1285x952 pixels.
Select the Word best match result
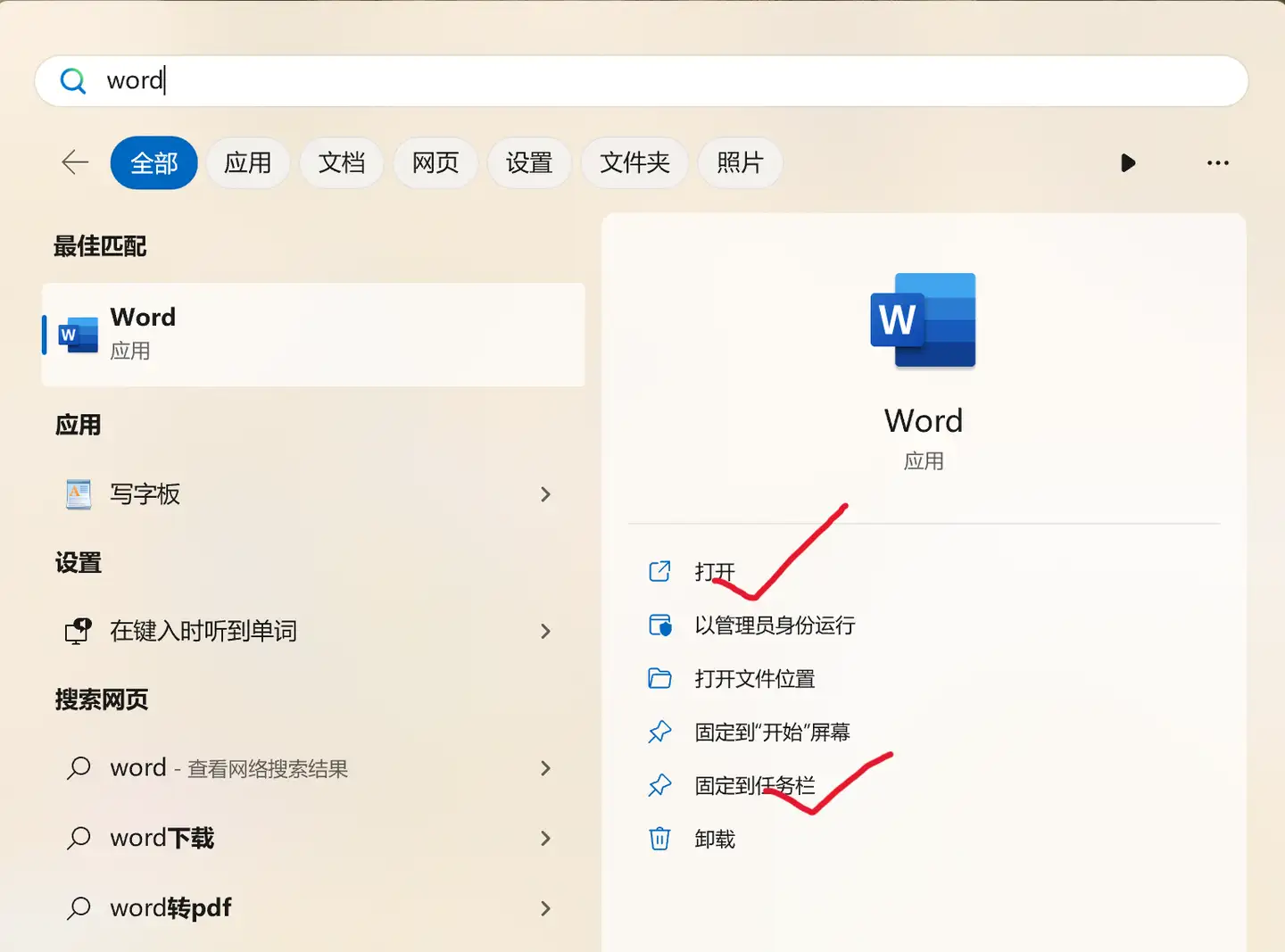[313, 335]
